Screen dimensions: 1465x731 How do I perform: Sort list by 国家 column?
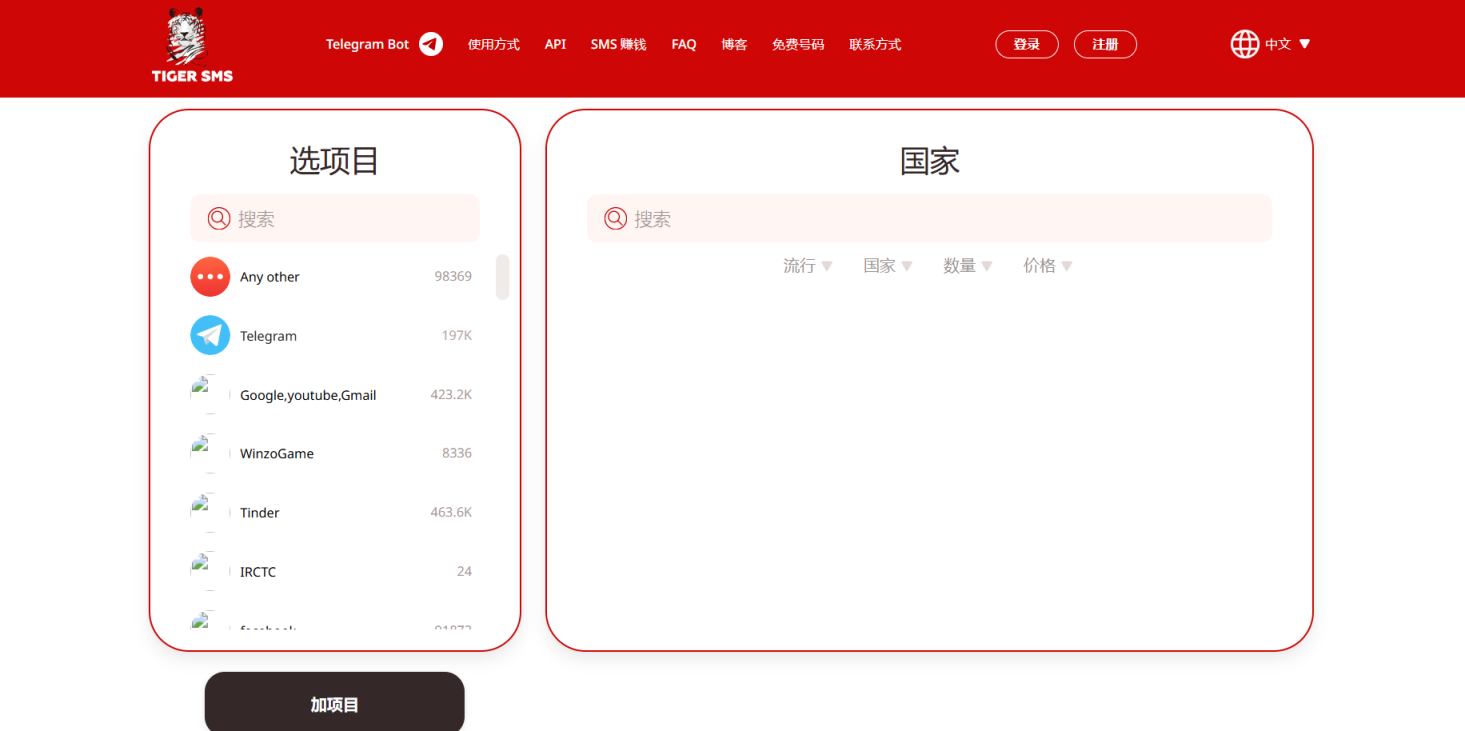pos(887,266)
